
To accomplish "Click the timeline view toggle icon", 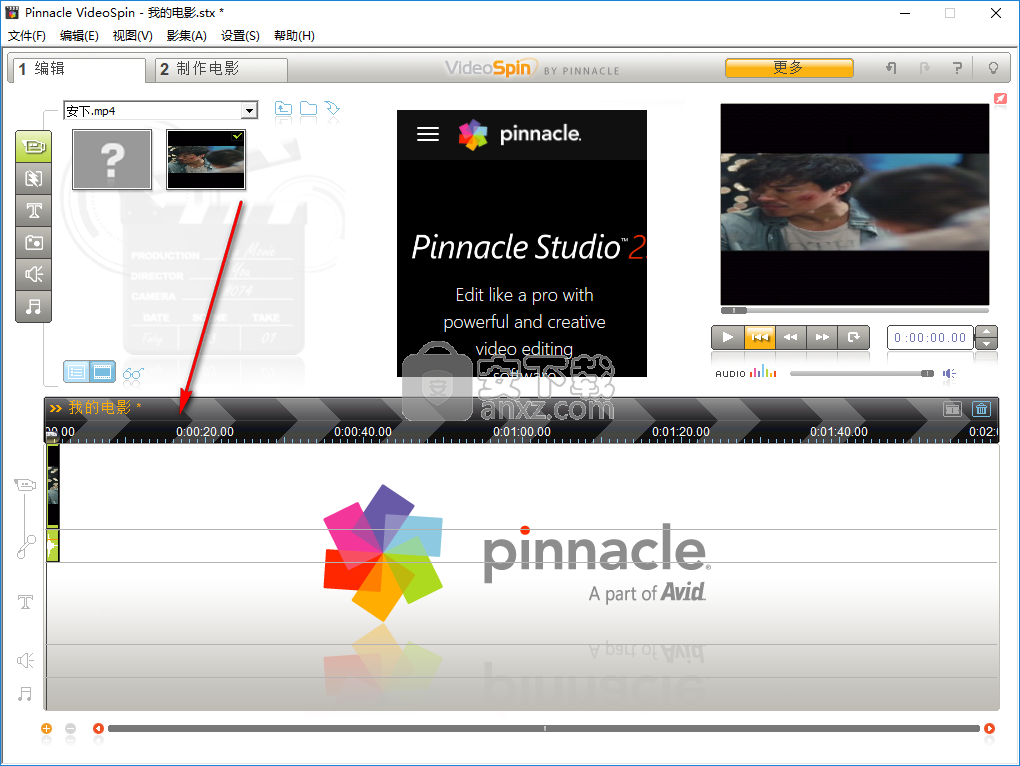I will pyautogui.click(x=952, y=409).
